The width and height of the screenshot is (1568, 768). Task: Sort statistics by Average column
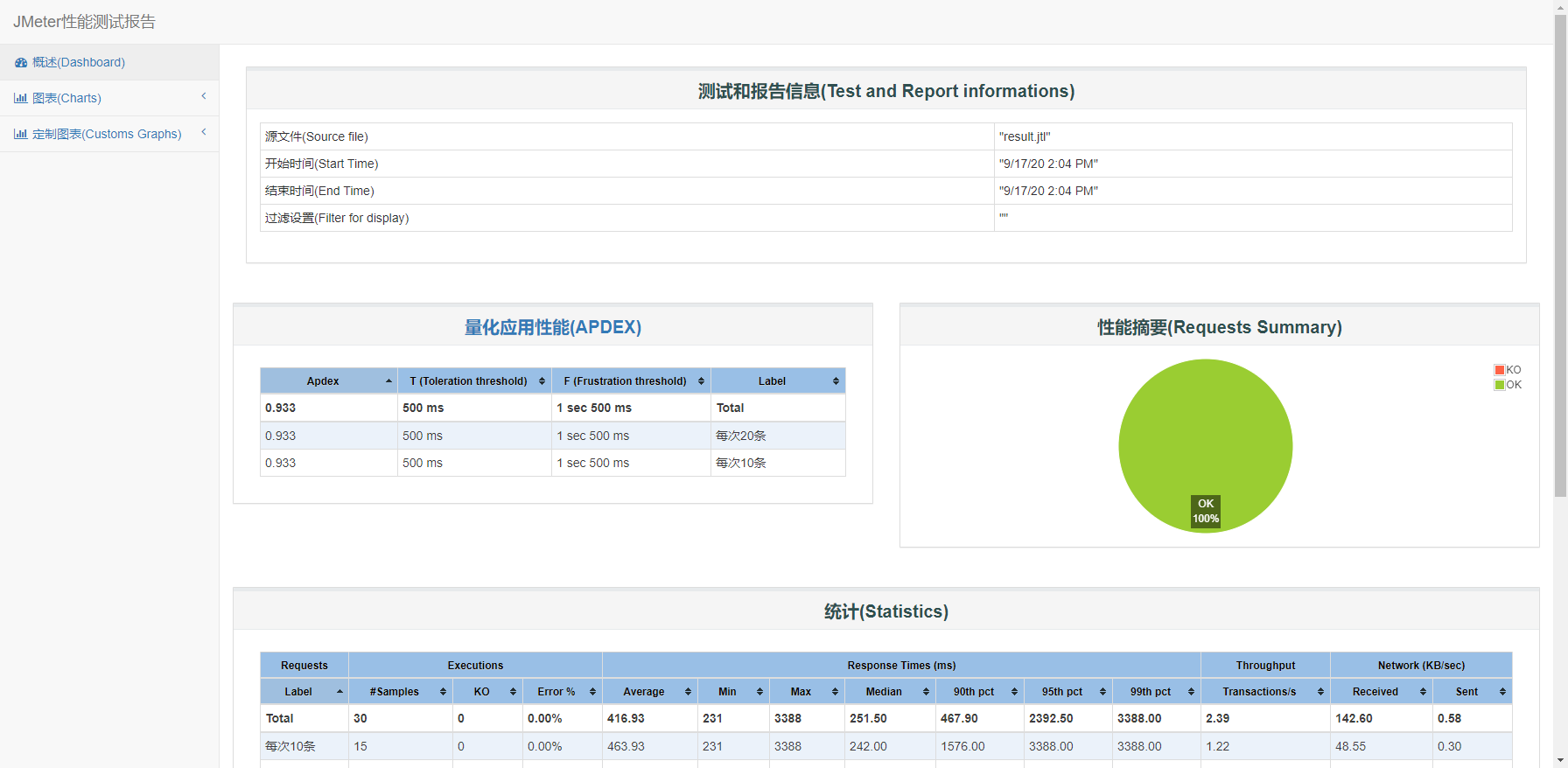(650, 692)
